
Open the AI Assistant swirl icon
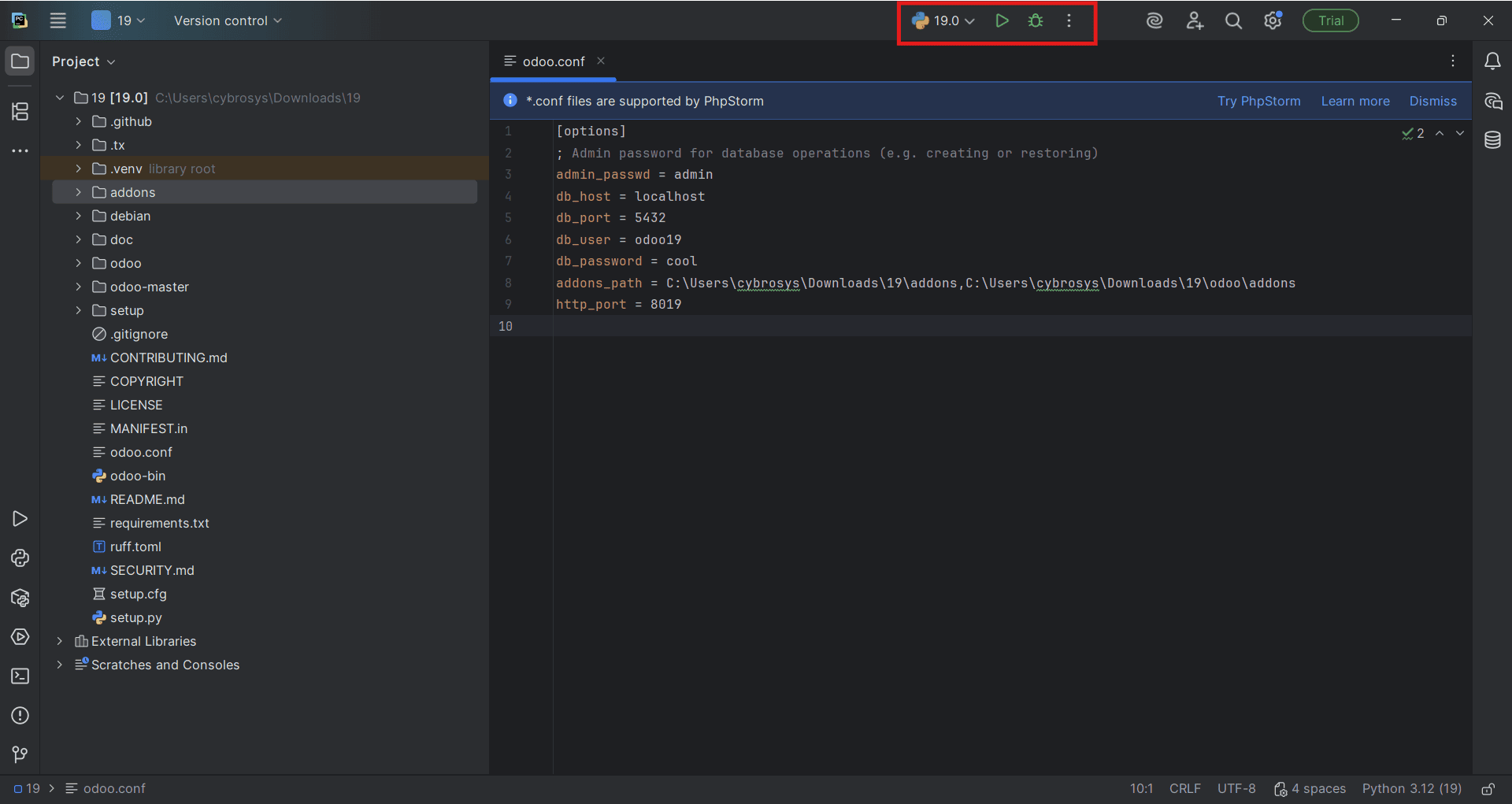[x=1154, y=20]
